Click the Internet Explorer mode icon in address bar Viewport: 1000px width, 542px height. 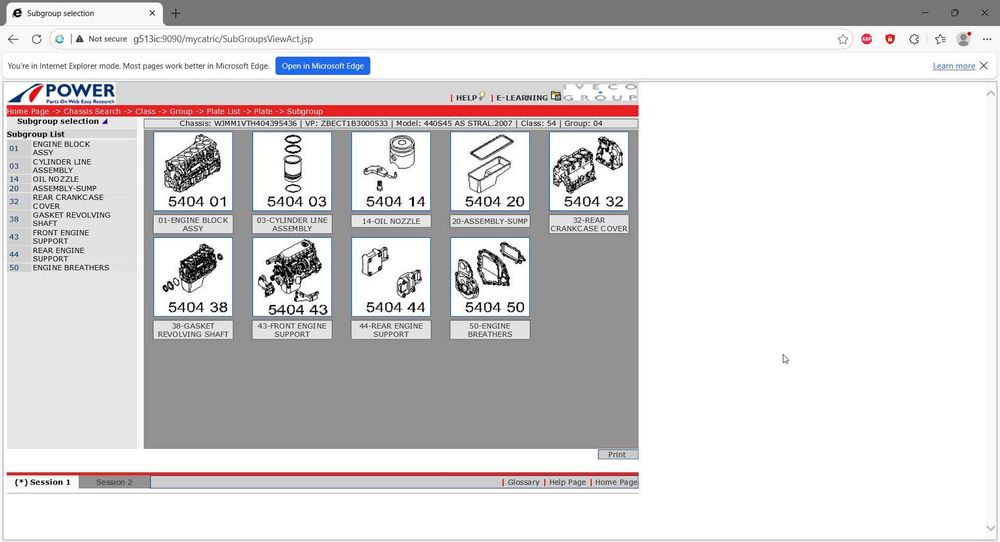pyautogui.click(x=59, y=39)
